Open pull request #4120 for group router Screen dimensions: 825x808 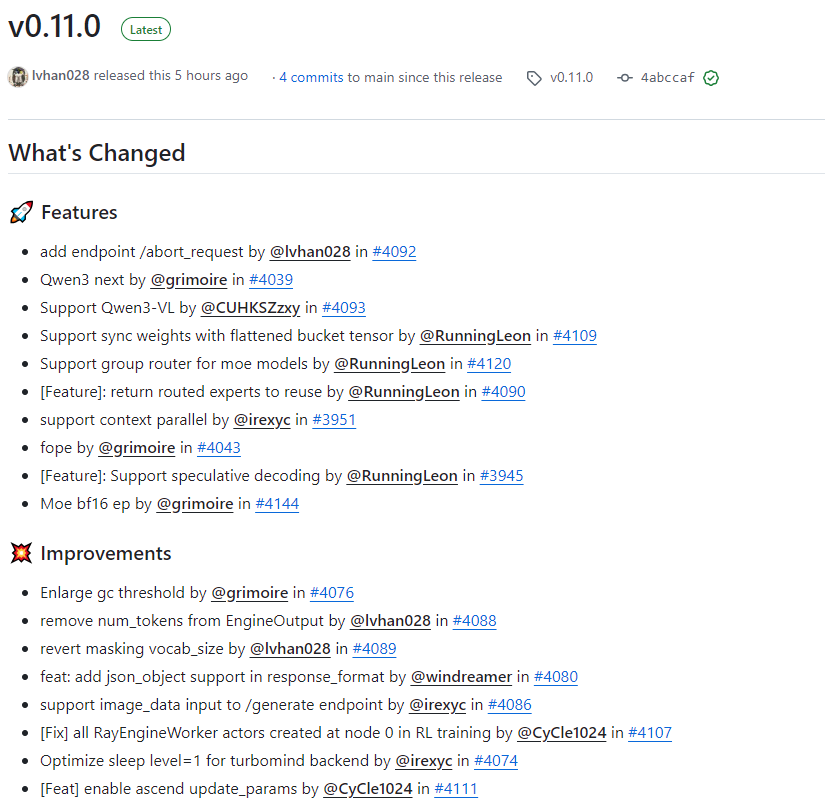coord(489,364)
